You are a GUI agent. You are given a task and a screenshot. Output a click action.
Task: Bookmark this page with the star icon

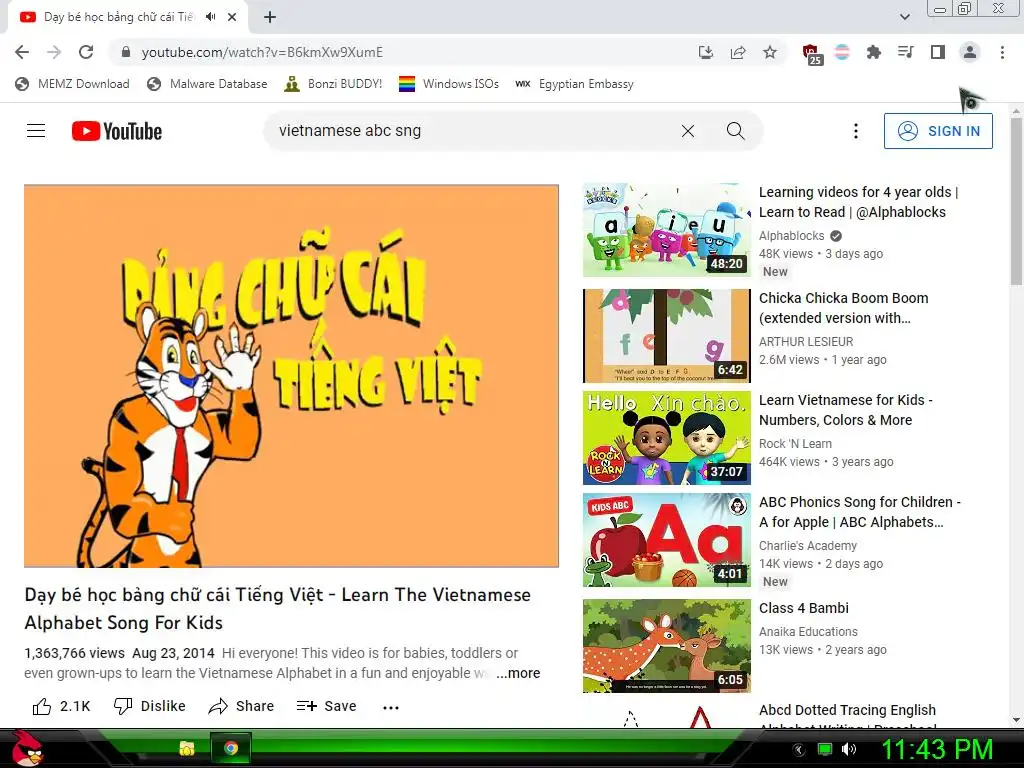(x=770, y=52)
